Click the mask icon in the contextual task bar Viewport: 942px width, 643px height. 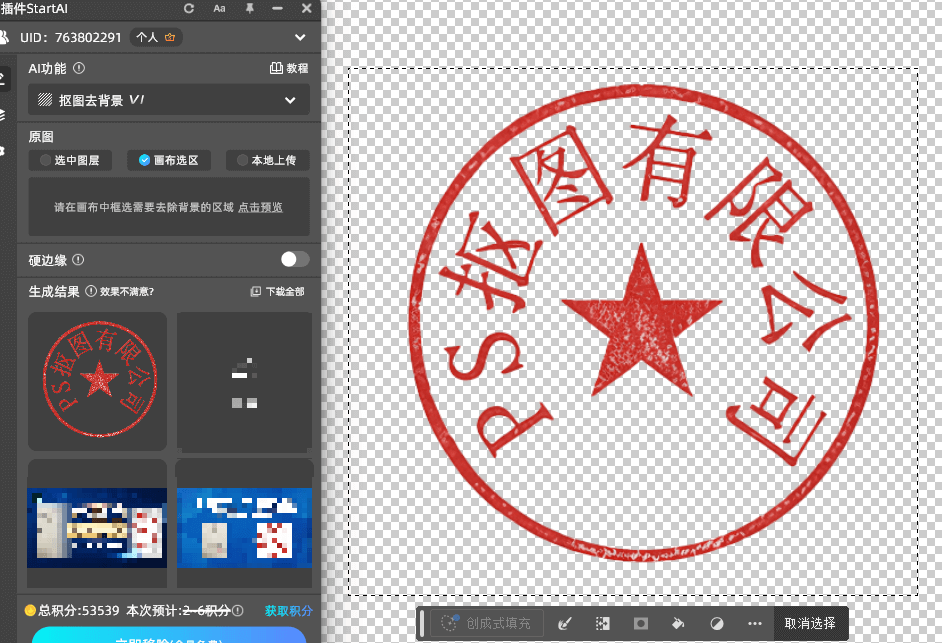tap(640, 624)
